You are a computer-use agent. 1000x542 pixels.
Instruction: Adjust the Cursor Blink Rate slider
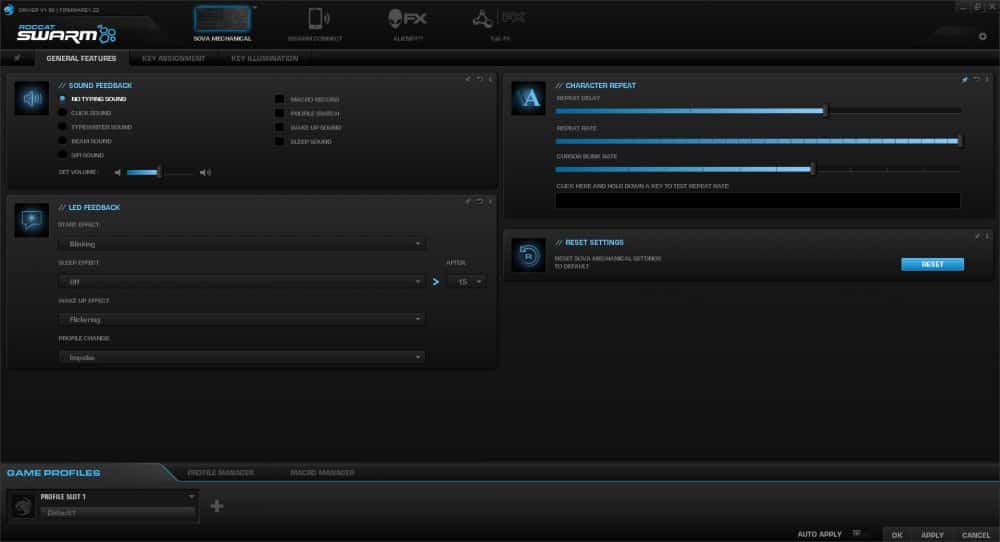759,170
